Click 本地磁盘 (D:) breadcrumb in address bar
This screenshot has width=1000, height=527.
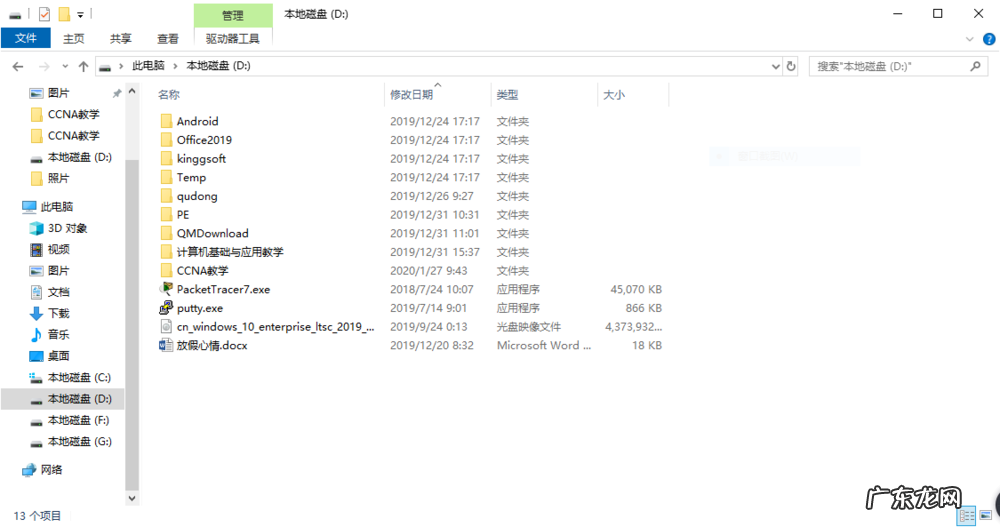[218, 66]
